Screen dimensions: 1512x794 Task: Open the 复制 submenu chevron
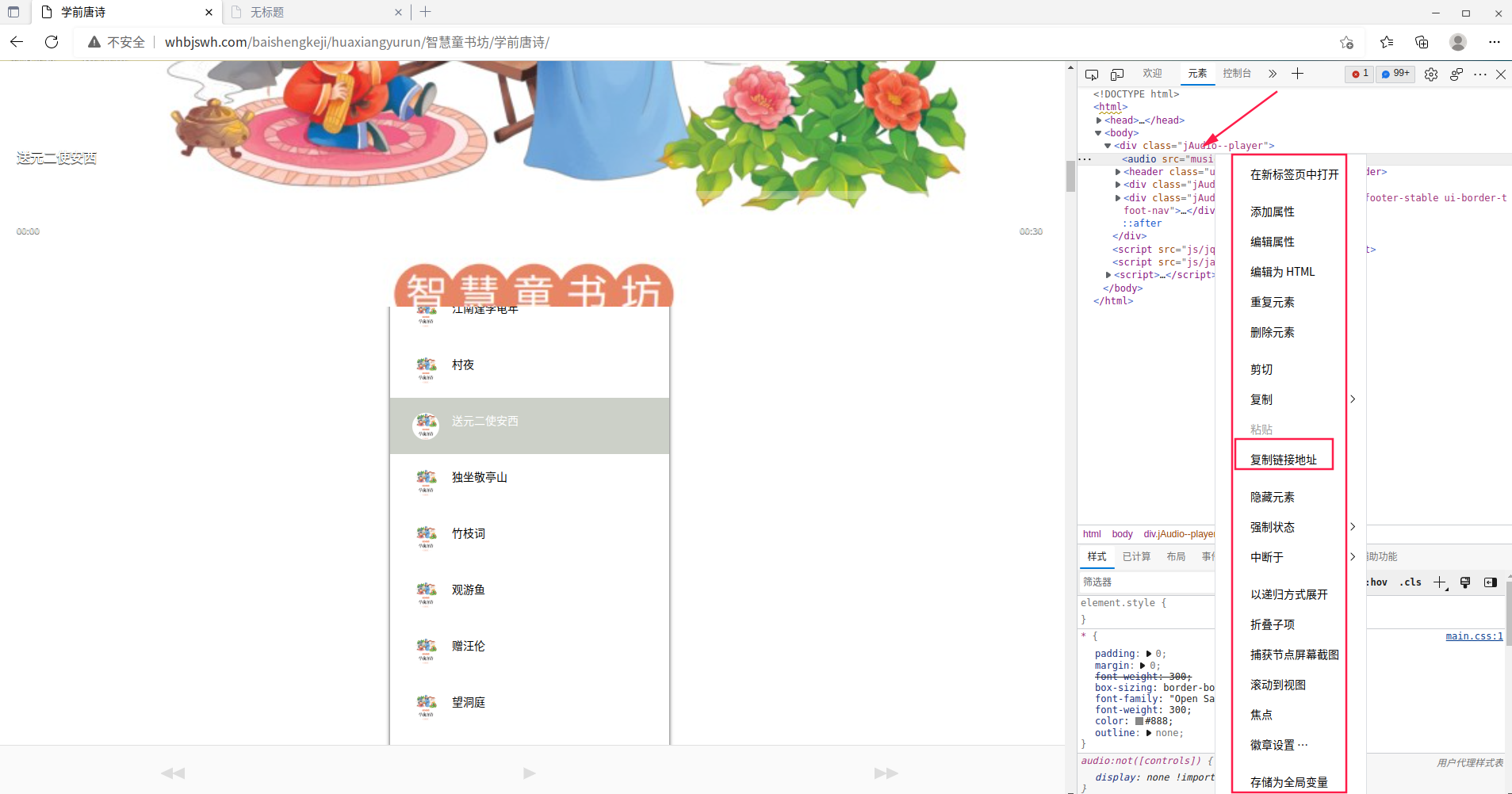(1352, 399)
